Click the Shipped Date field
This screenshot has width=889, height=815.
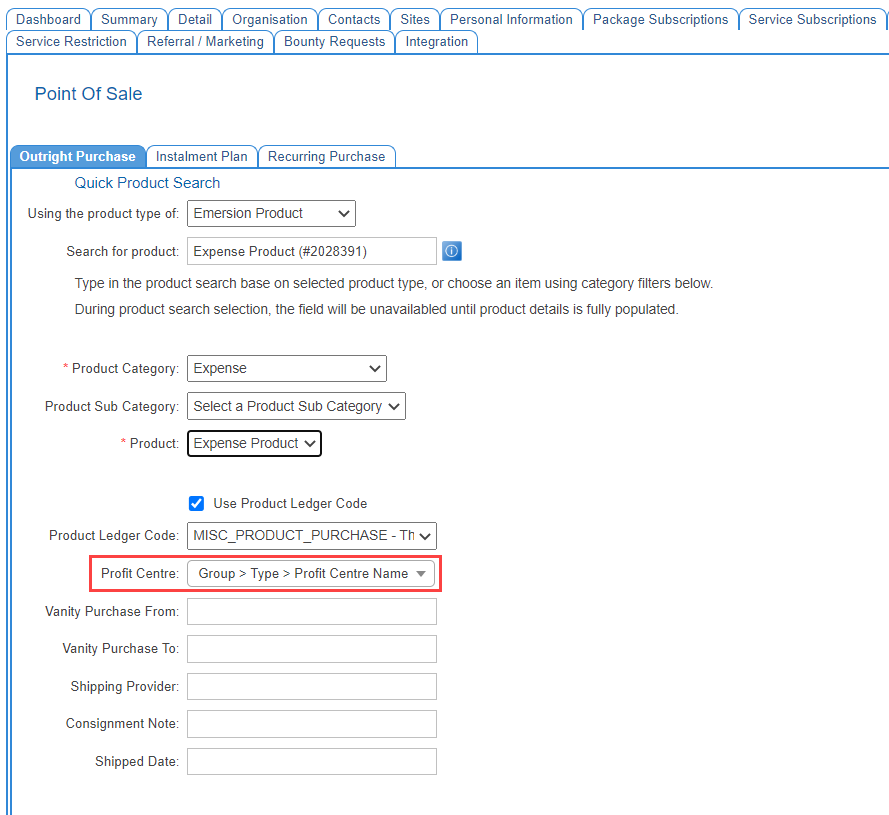pyautogui.click(x=311, y=761)
